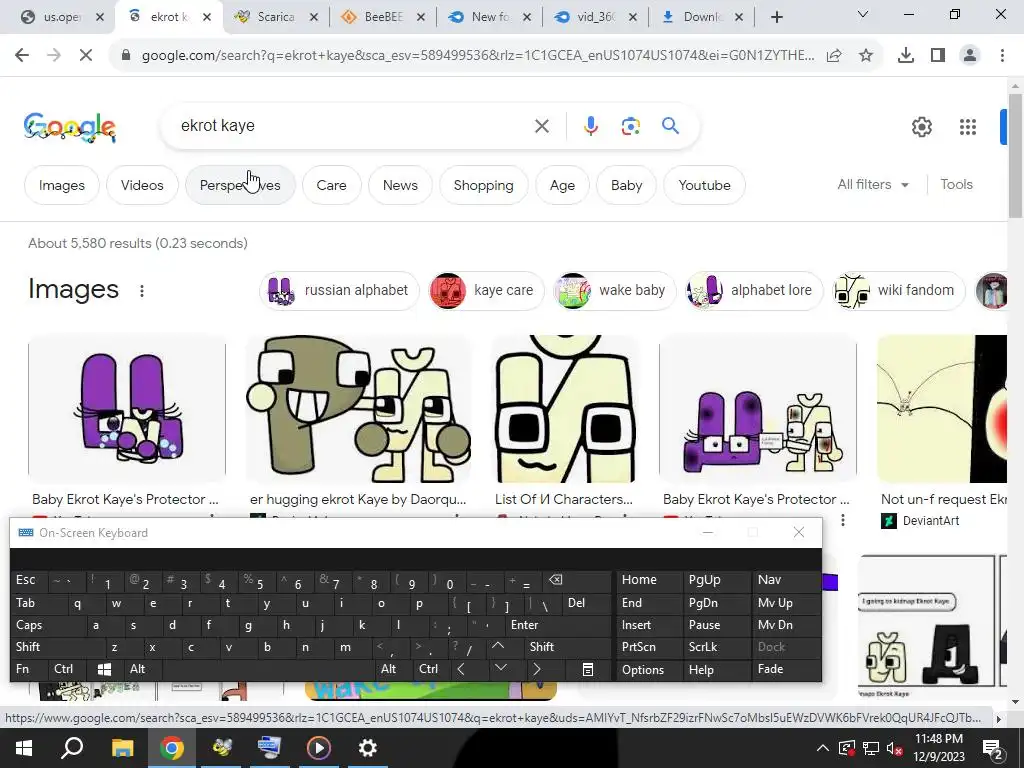
Task: Open Settings gear in taskbar
Action: 368,748
